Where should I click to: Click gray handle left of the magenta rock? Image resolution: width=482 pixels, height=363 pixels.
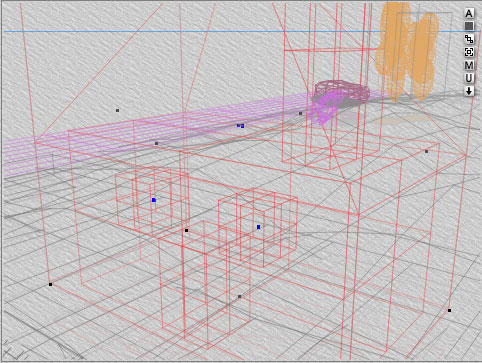coord(300,113)
